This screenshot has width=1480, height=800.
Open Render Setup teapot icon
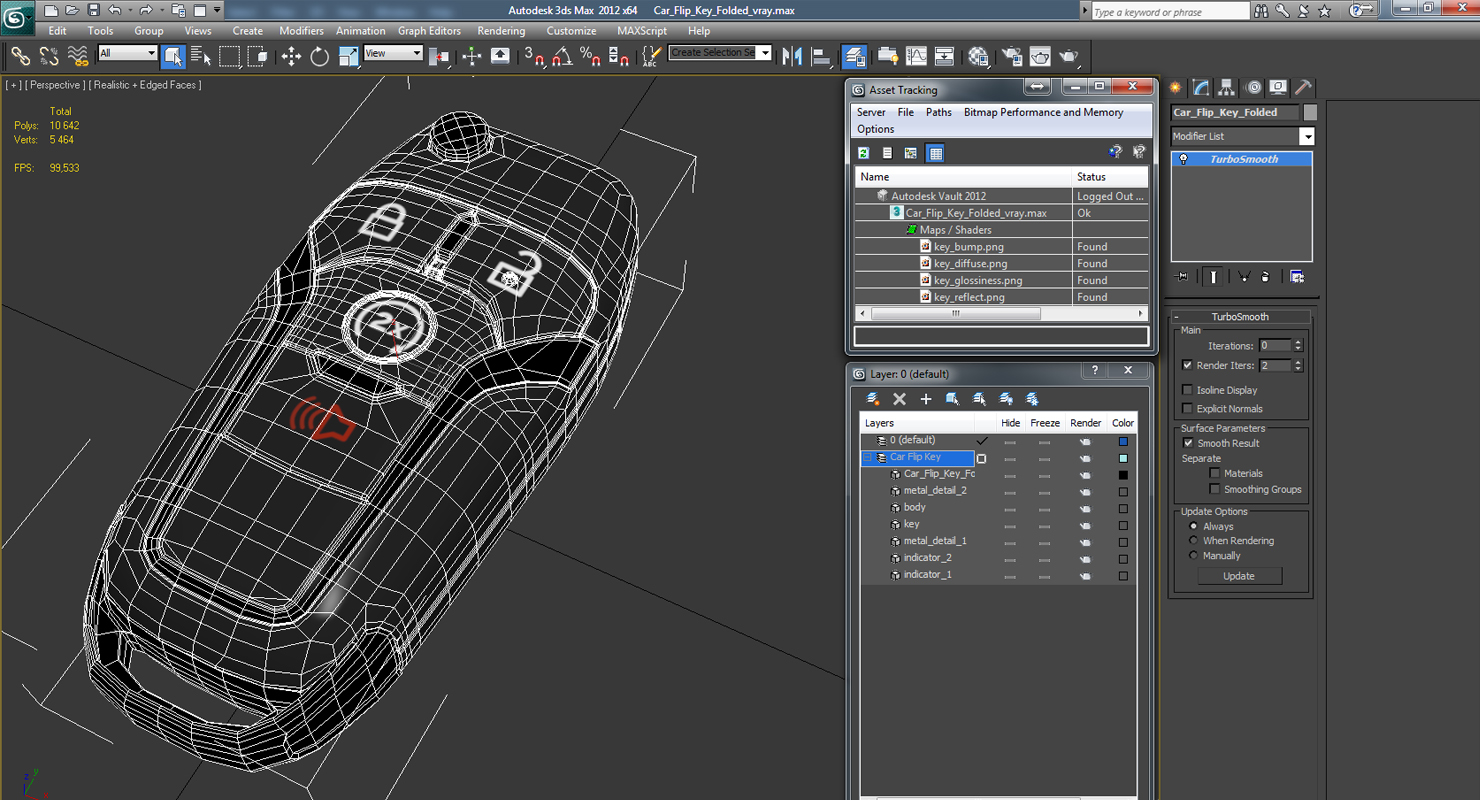point(1012,56)
